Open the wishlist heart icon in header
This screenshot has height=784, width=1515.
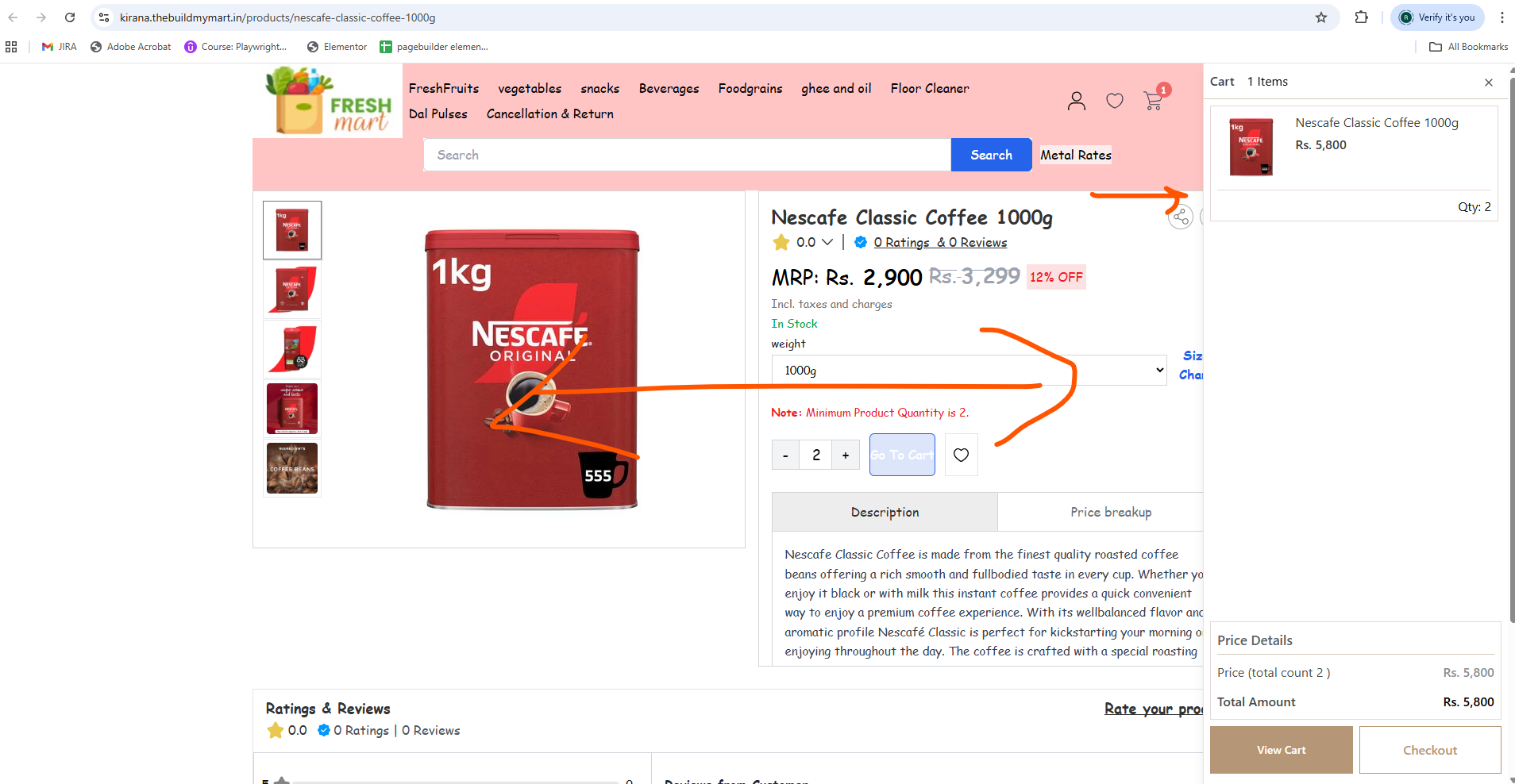[1115, 101]
